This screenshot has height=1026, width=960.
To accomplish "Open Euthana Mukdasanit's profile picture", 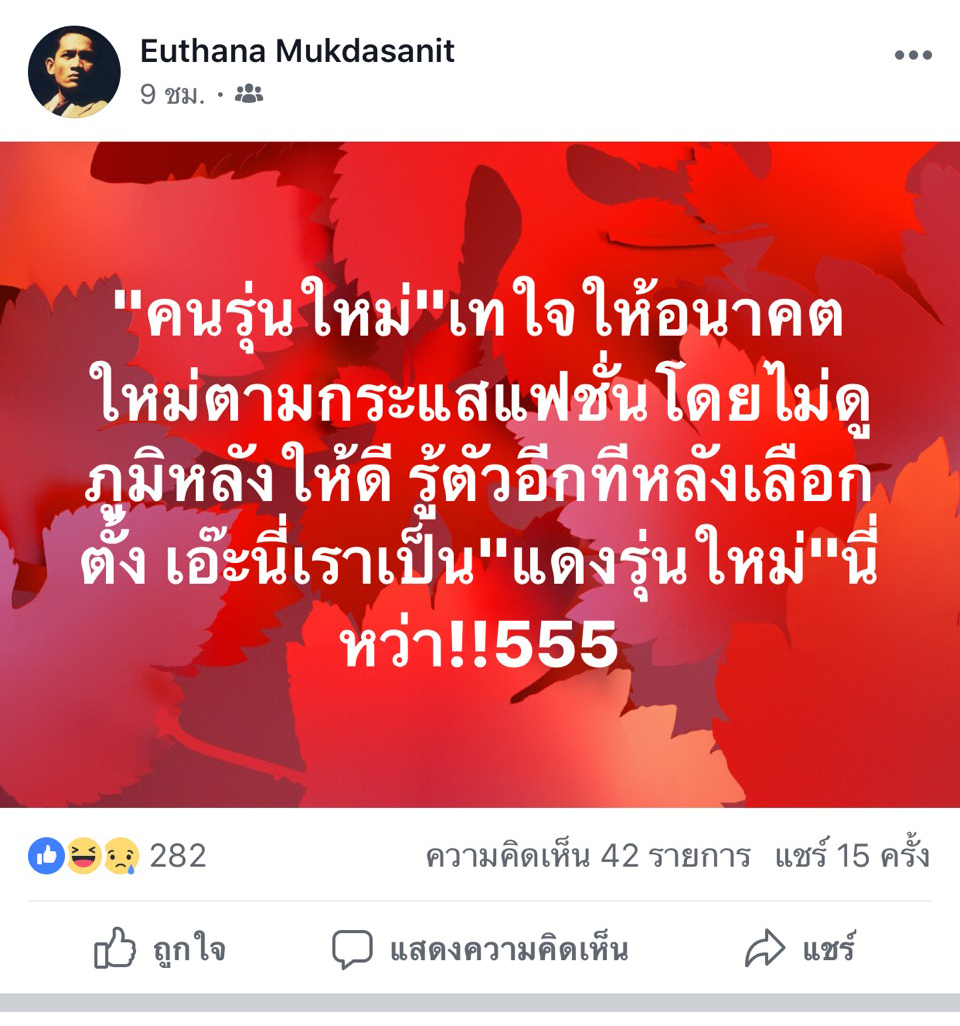I will click(74, 72).
